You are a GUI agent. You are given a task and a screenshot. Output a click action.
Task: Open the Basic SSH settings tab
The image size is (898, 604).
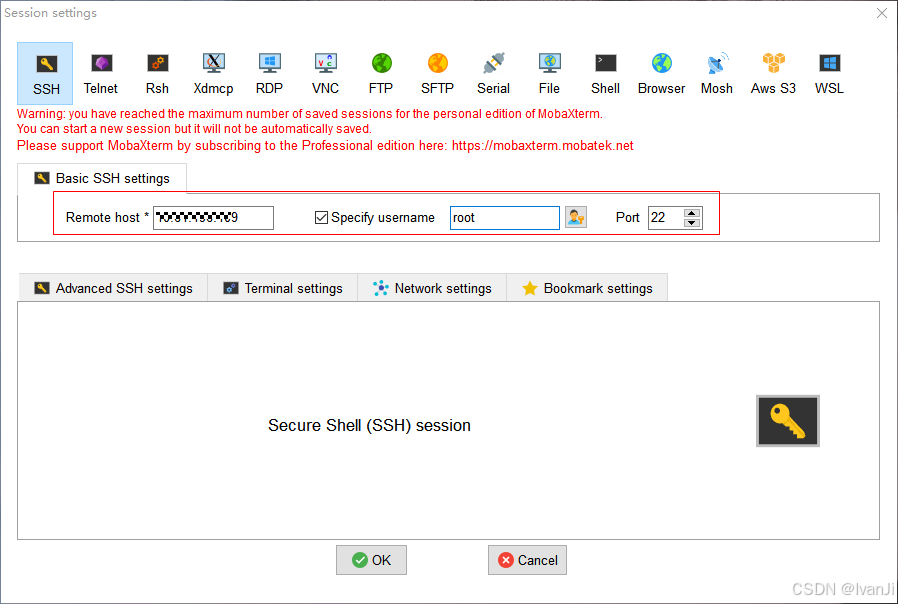point(102,178)
